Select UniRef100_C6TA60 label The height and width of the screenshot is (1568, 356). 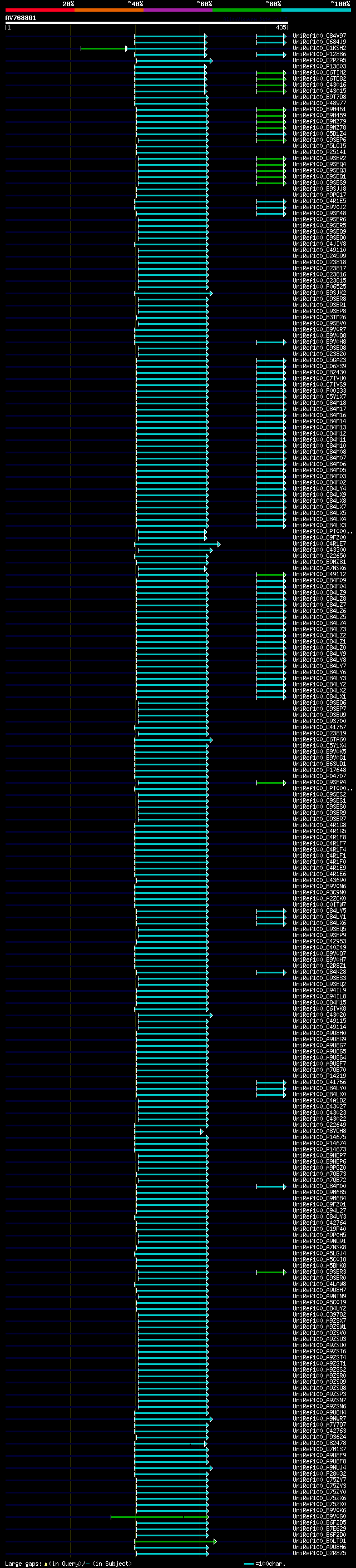319,739
